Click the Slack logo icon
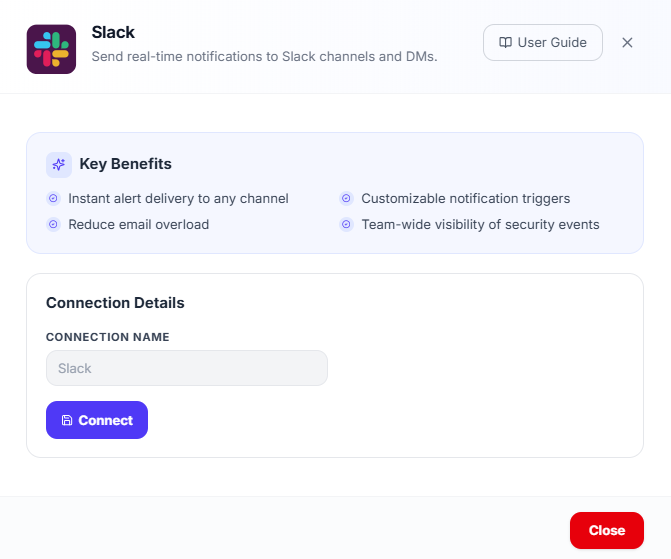This screenshot has height=559, width=671. pyautogui.click(x=51, y=49)
